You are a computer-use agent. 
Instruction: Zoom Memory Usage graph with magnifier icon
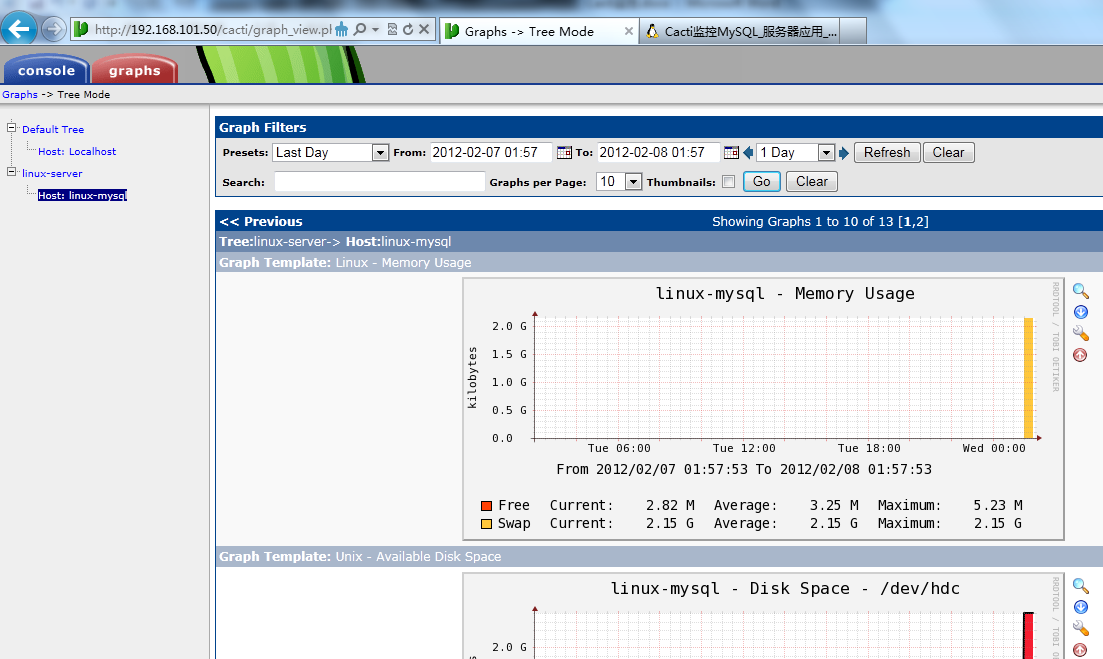[x=1080, y=290]
